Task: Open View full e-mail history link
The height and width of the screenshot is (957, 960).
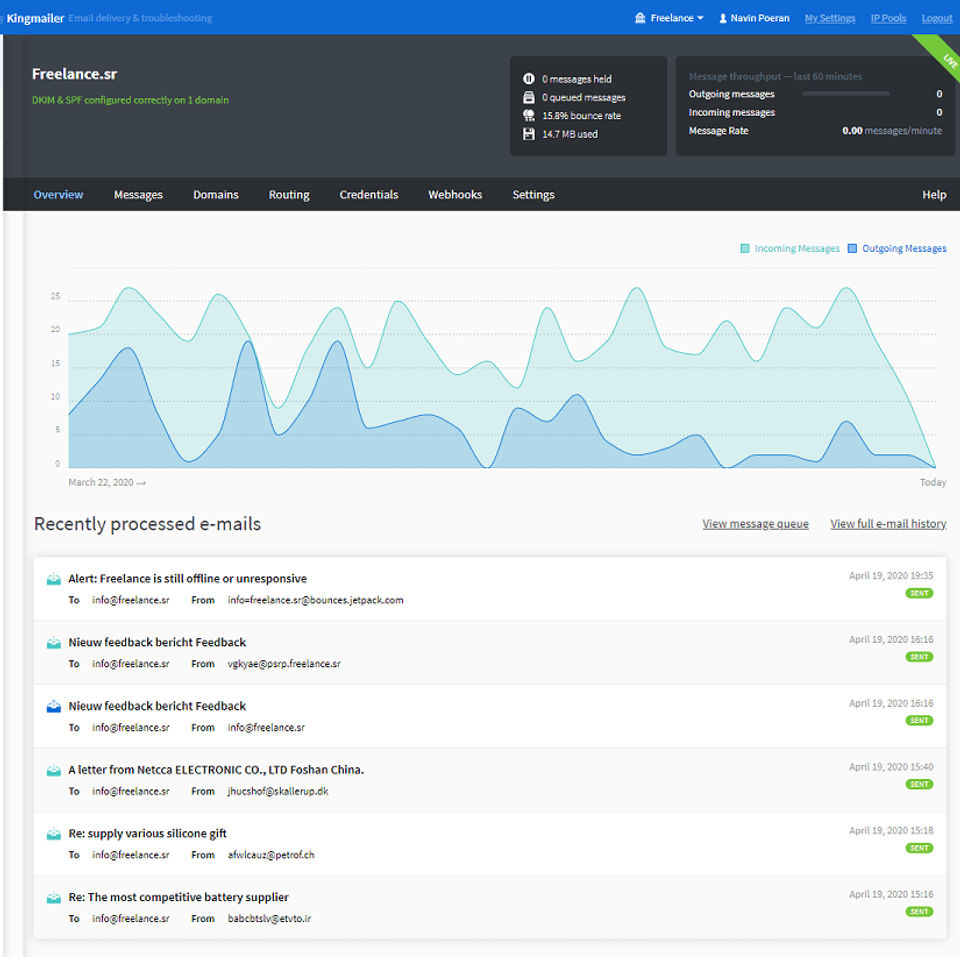Action: click(x=888, y=524)
